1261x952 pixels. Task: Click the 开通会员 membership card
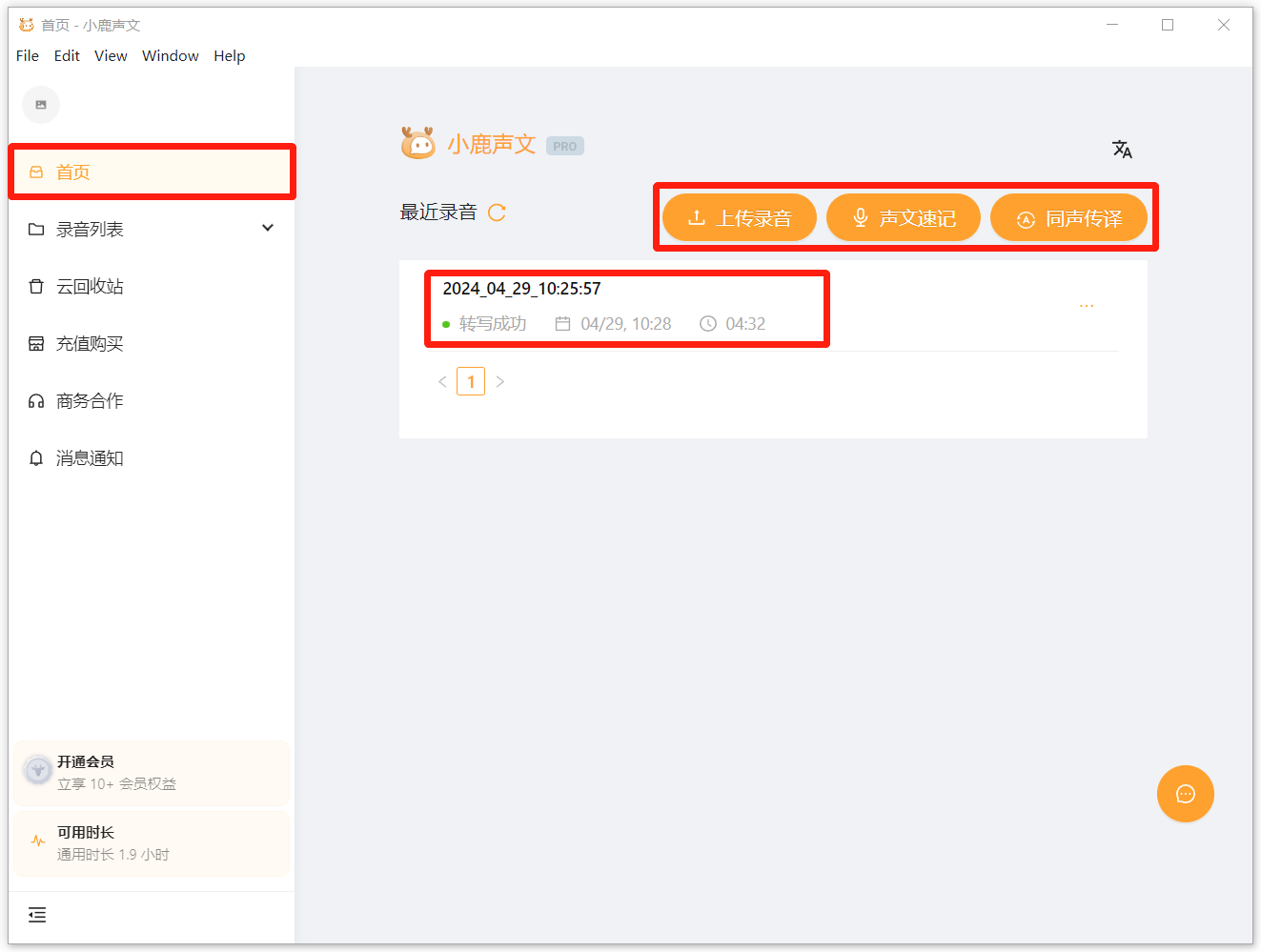152,773
